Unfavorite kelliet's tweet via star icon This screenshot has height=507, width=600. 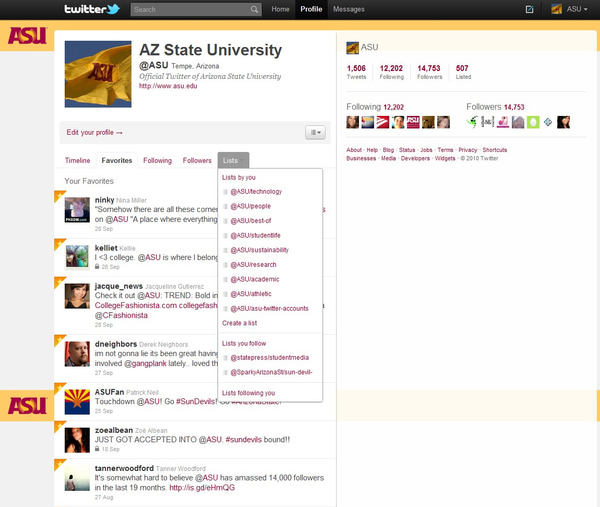[x=59, y=243]
